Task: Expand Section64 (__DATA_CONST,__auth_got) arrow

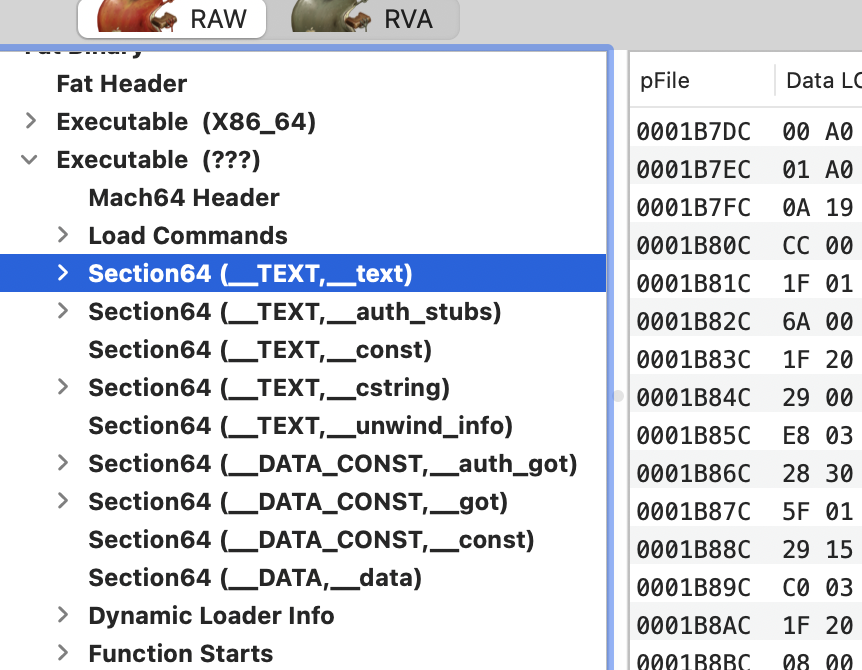Action: (x=63, y=464)
